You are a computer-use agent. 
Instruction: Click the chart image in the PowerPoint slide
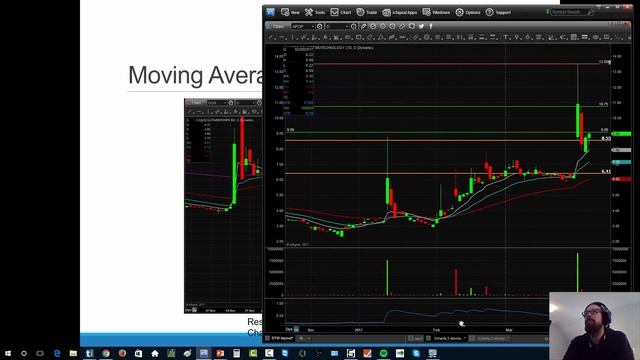(x=223, y=206)
